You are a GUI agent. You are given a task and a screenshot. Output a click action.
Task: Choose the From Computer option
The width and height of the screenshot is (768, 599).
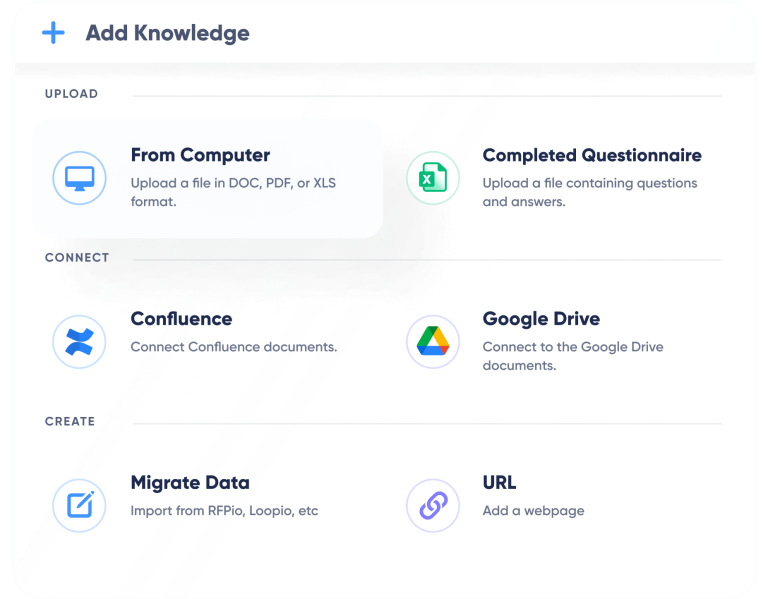[200, 156]
